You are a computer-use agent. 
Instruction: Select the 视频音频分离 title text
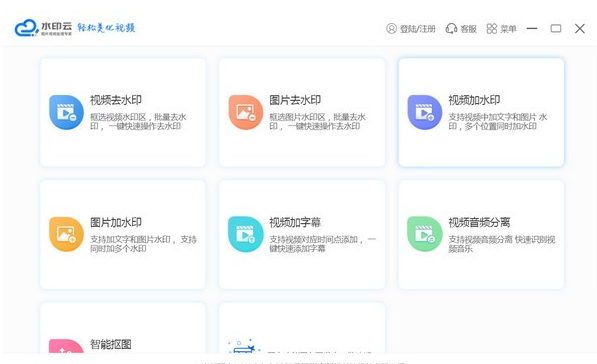[479, 222]
